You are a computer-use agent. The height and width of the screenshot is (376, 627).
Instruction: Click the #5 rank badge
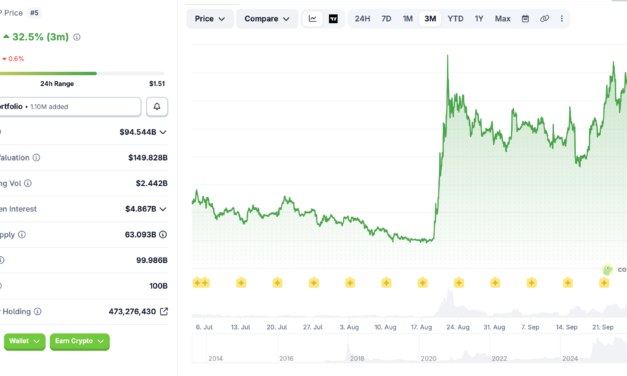34,13
